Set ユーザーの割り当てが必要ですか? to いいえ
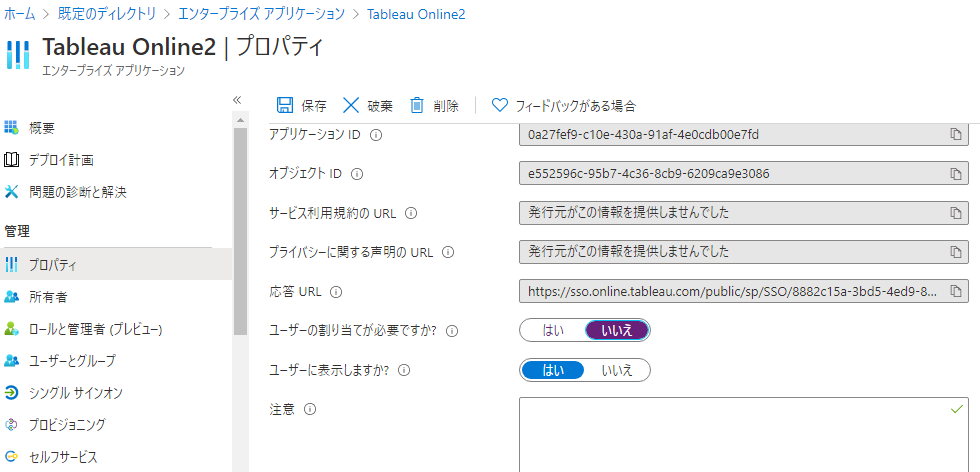This screenshot has width=980, height=472. pos(617,331)
